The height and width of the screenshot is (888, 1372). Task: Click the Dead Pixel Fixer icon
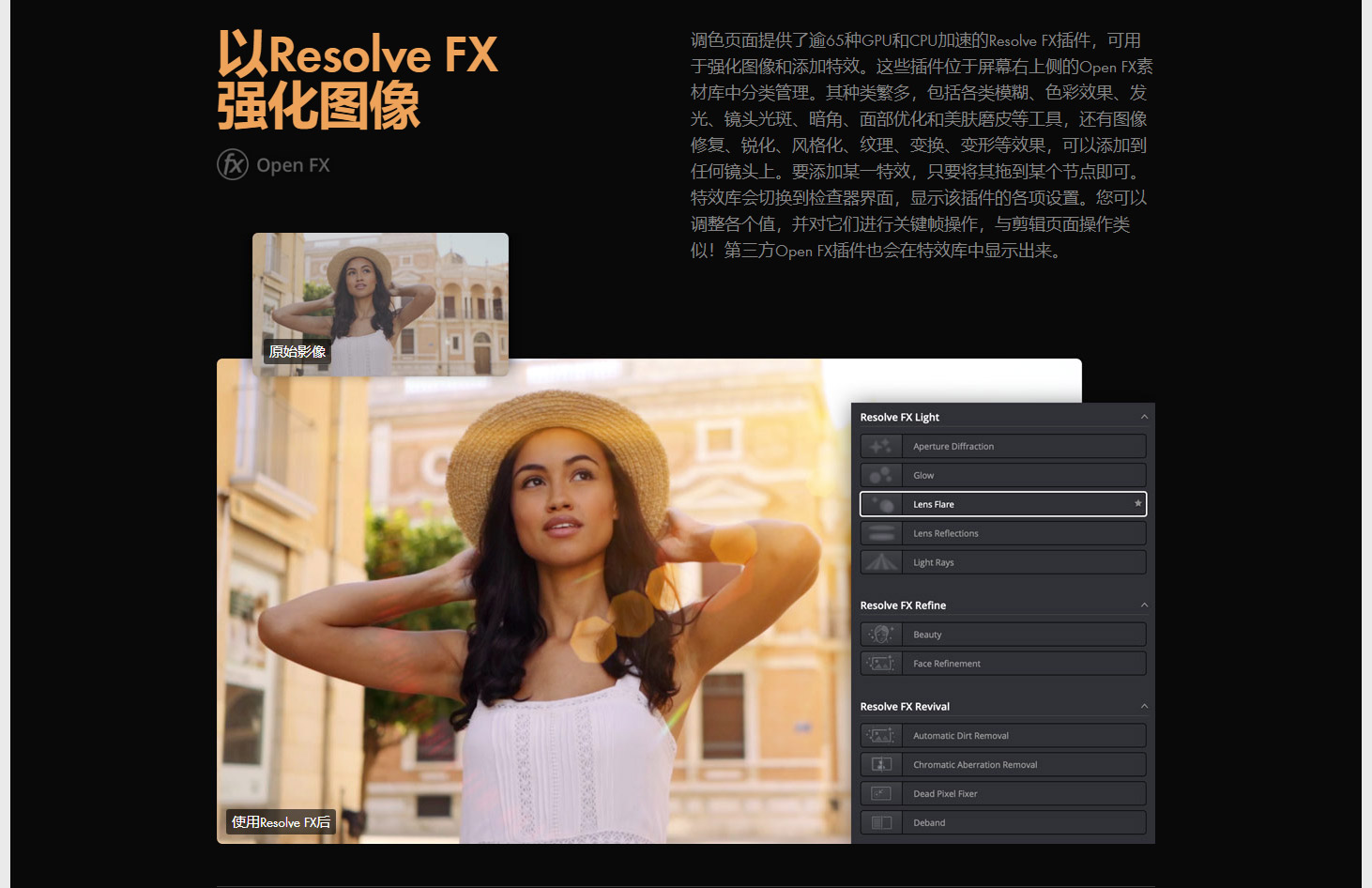pos(881,794)
